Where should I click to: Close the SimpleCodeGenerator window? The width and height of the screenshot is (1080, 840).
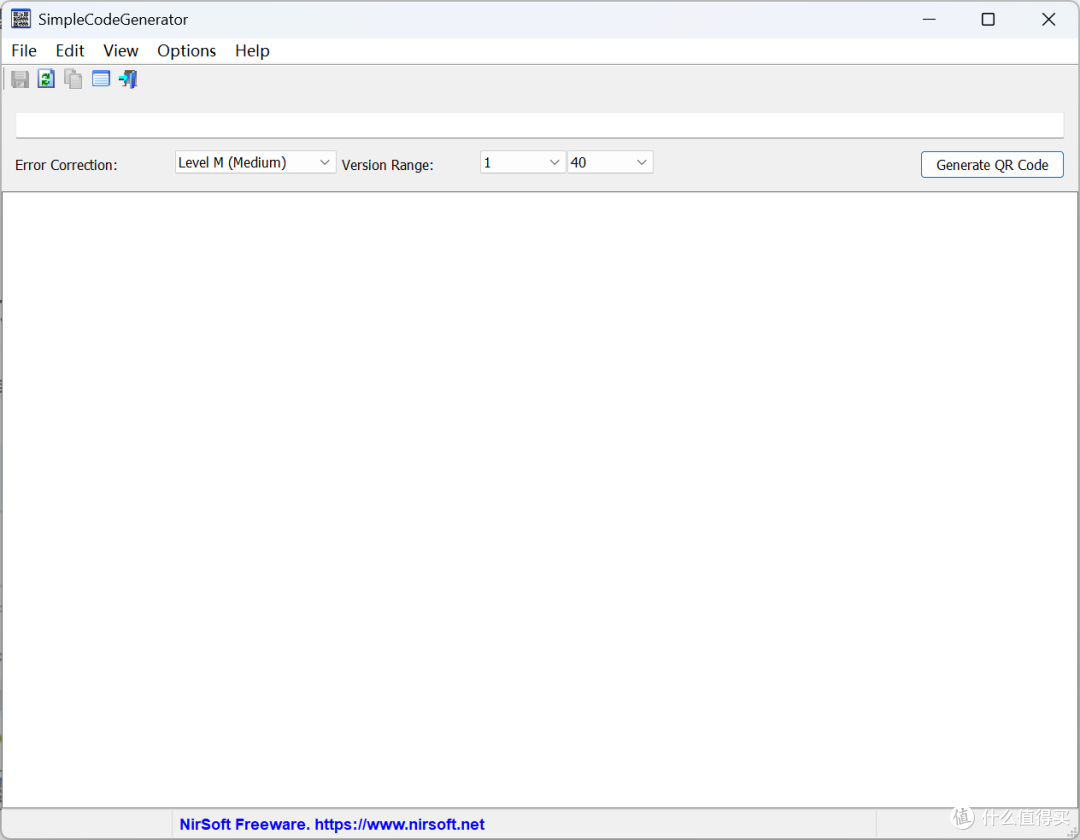coord(1048,19)
